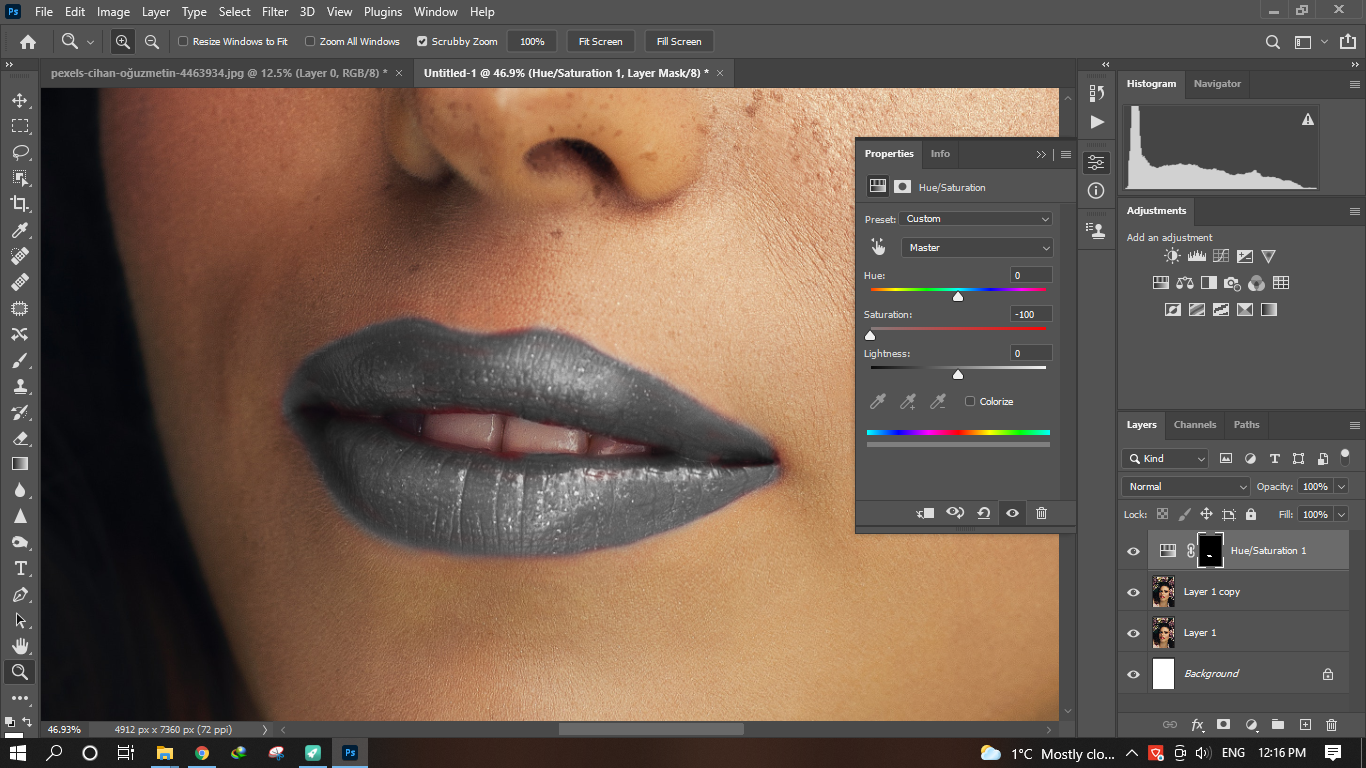Click the Saturation value field

click(x=1031, y=314)
